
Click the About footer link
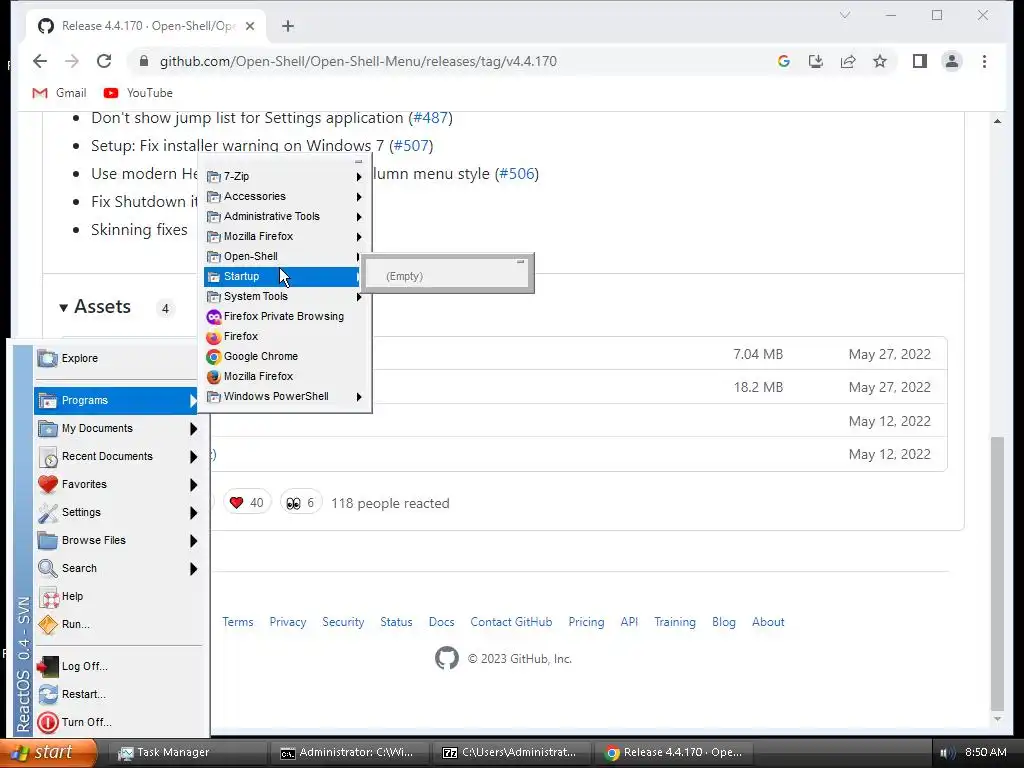[768, 622]
